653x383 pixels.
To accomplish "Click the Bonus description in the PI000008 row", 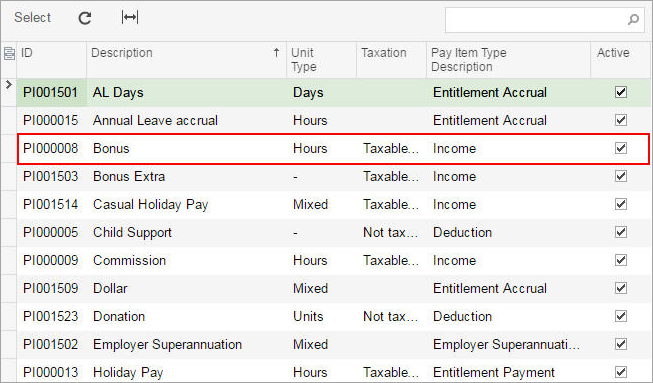I will (x=111, y=148).
